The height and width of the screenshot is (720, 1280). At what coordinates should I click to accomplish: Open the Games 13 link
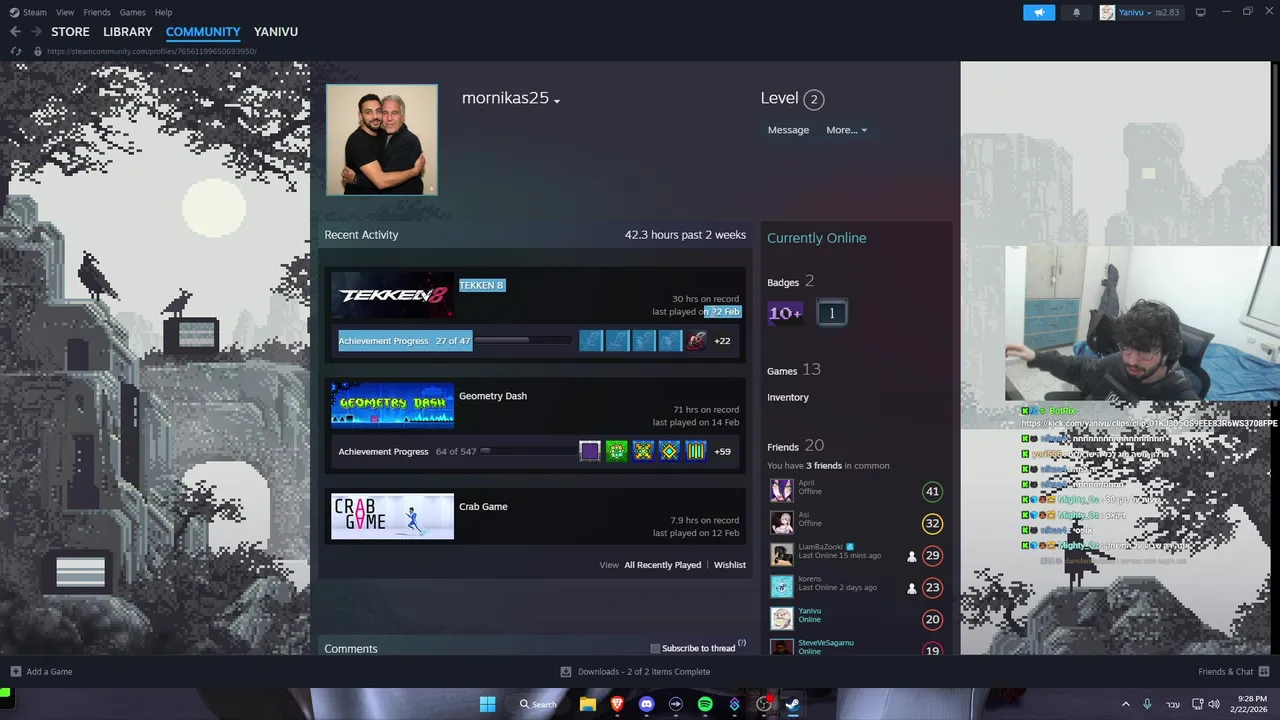794,370
